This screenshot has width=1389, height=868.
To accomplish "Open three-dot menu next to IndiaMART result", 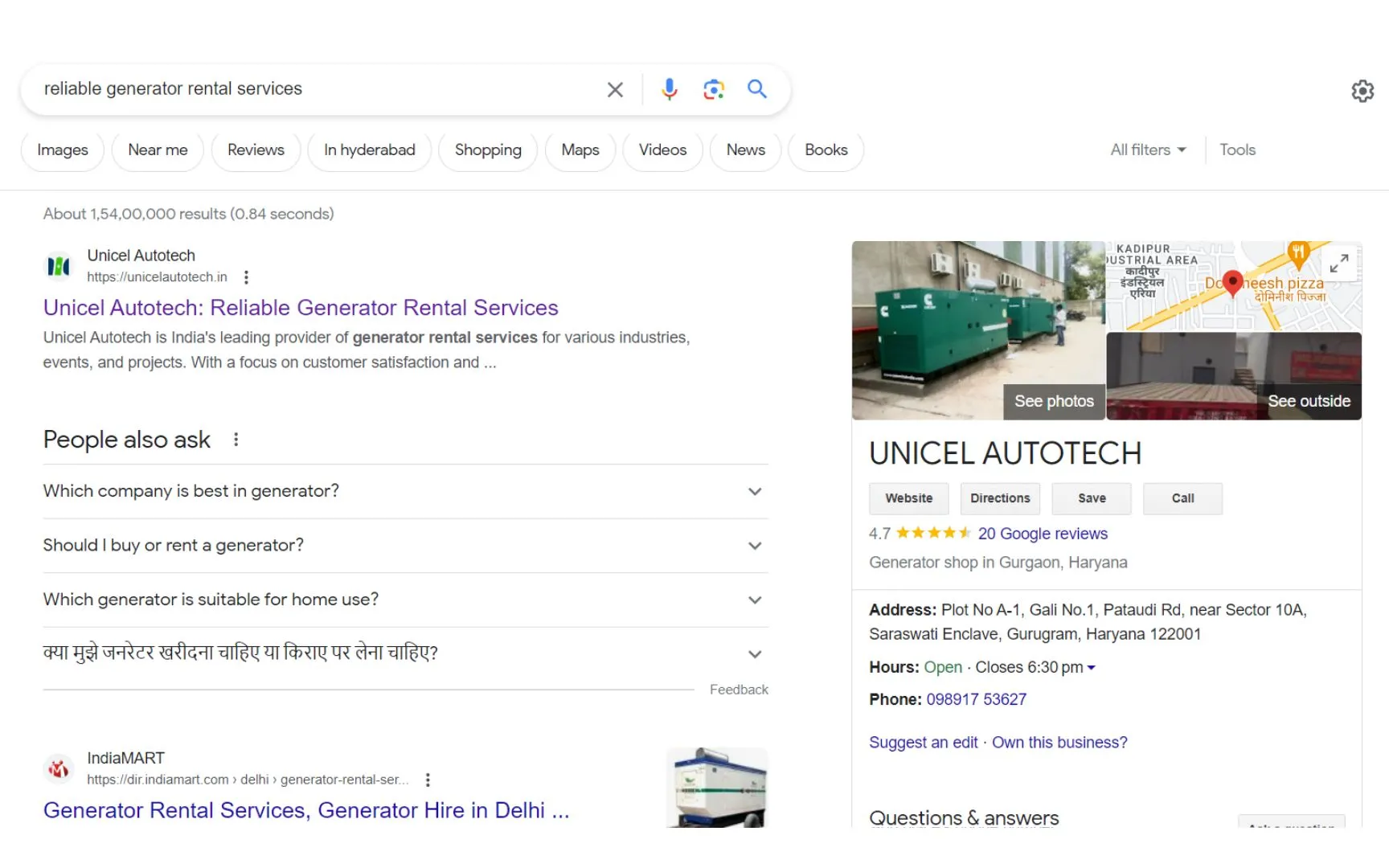I will [x=428, y=780].
